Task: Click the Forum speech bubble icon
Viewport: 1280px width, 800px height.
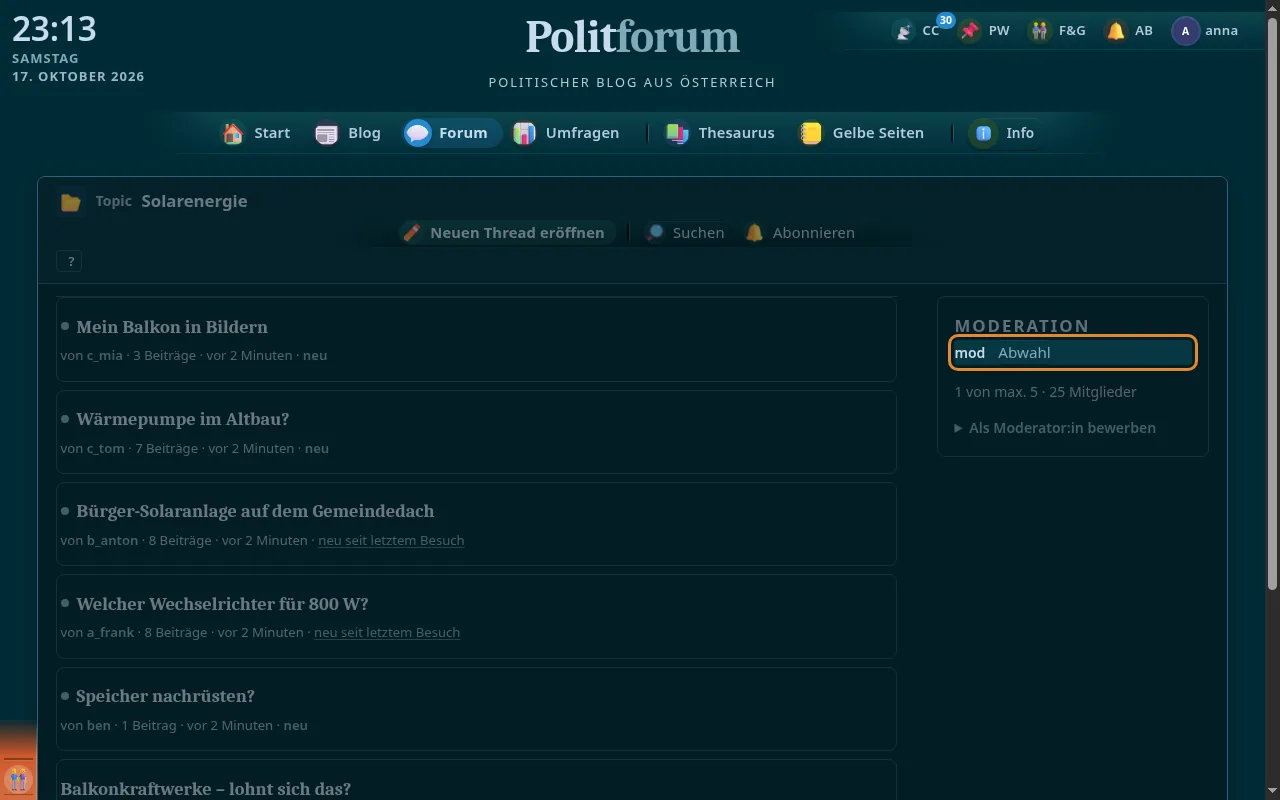Action: point(418,133)
